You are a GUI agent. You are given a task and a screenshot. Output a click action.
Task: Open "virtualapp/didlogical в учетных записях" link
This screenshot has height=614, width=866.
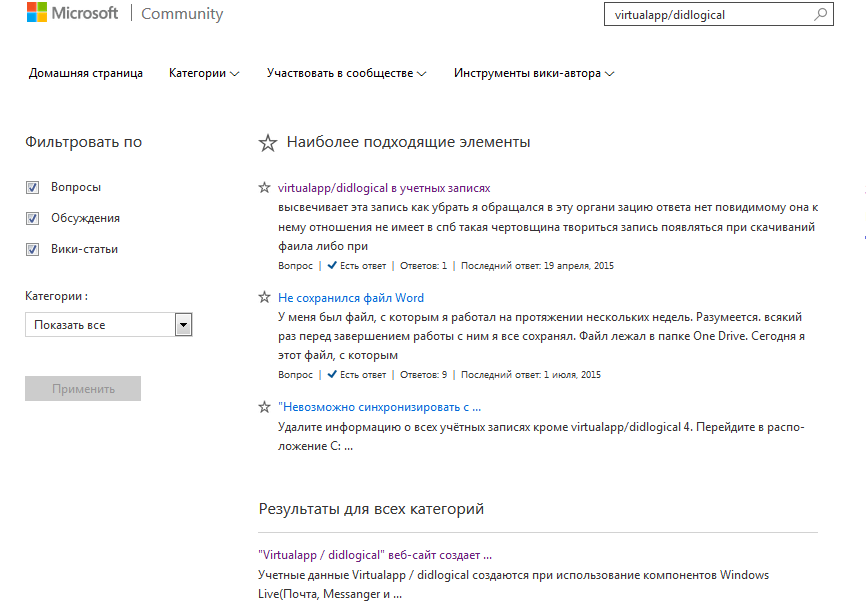tap(384, 188)
